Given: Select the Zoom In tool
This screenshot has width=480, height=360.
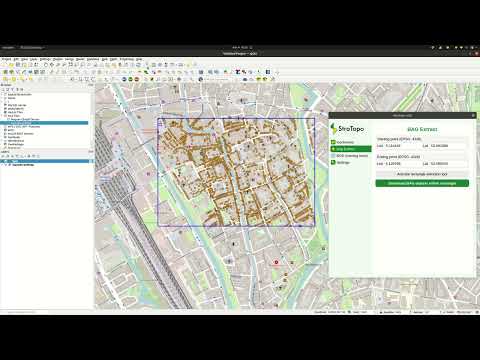Looking at the screenshot, I should tap(58, 65).
